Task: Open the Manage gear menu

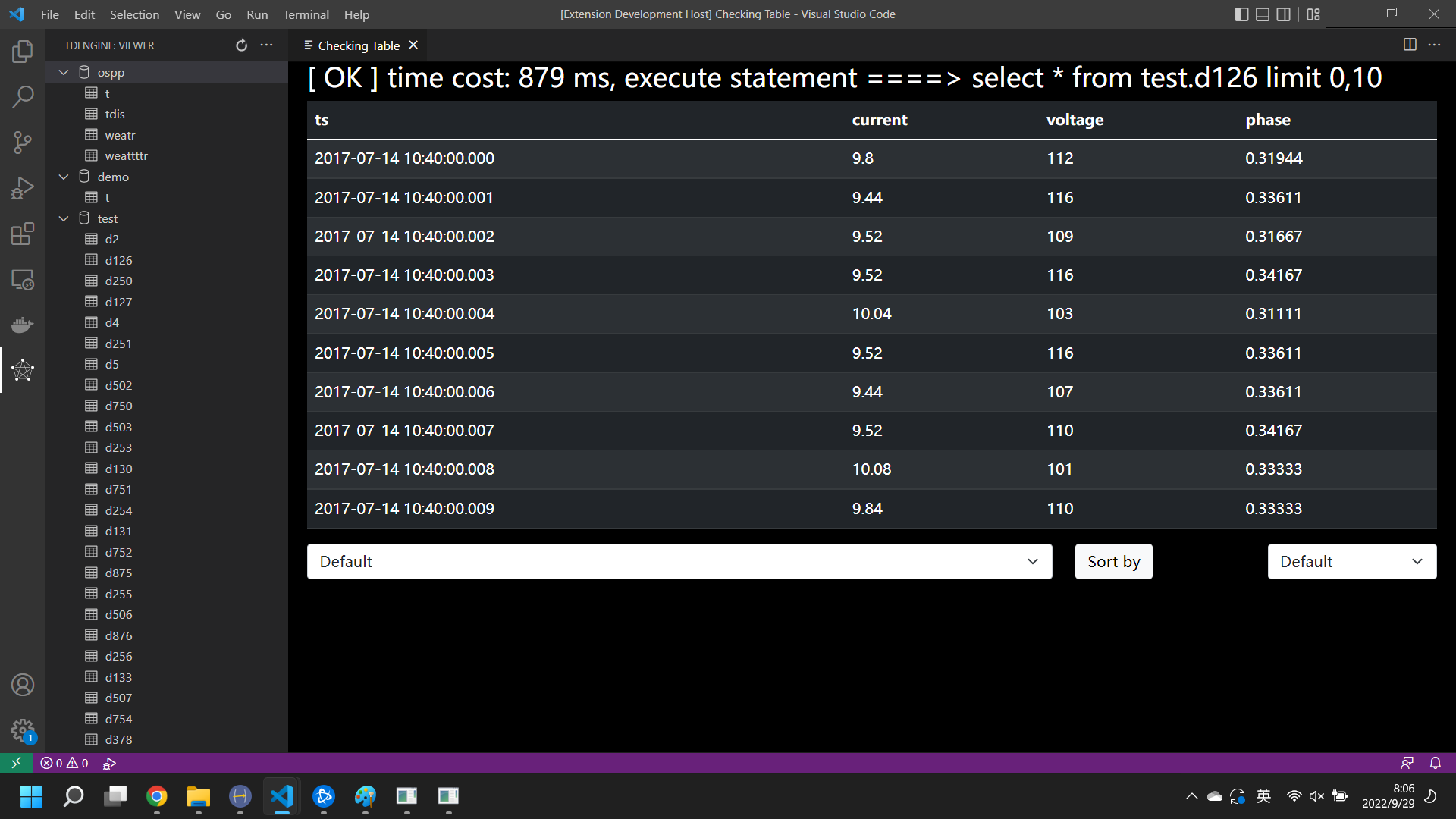Action: 23,730
